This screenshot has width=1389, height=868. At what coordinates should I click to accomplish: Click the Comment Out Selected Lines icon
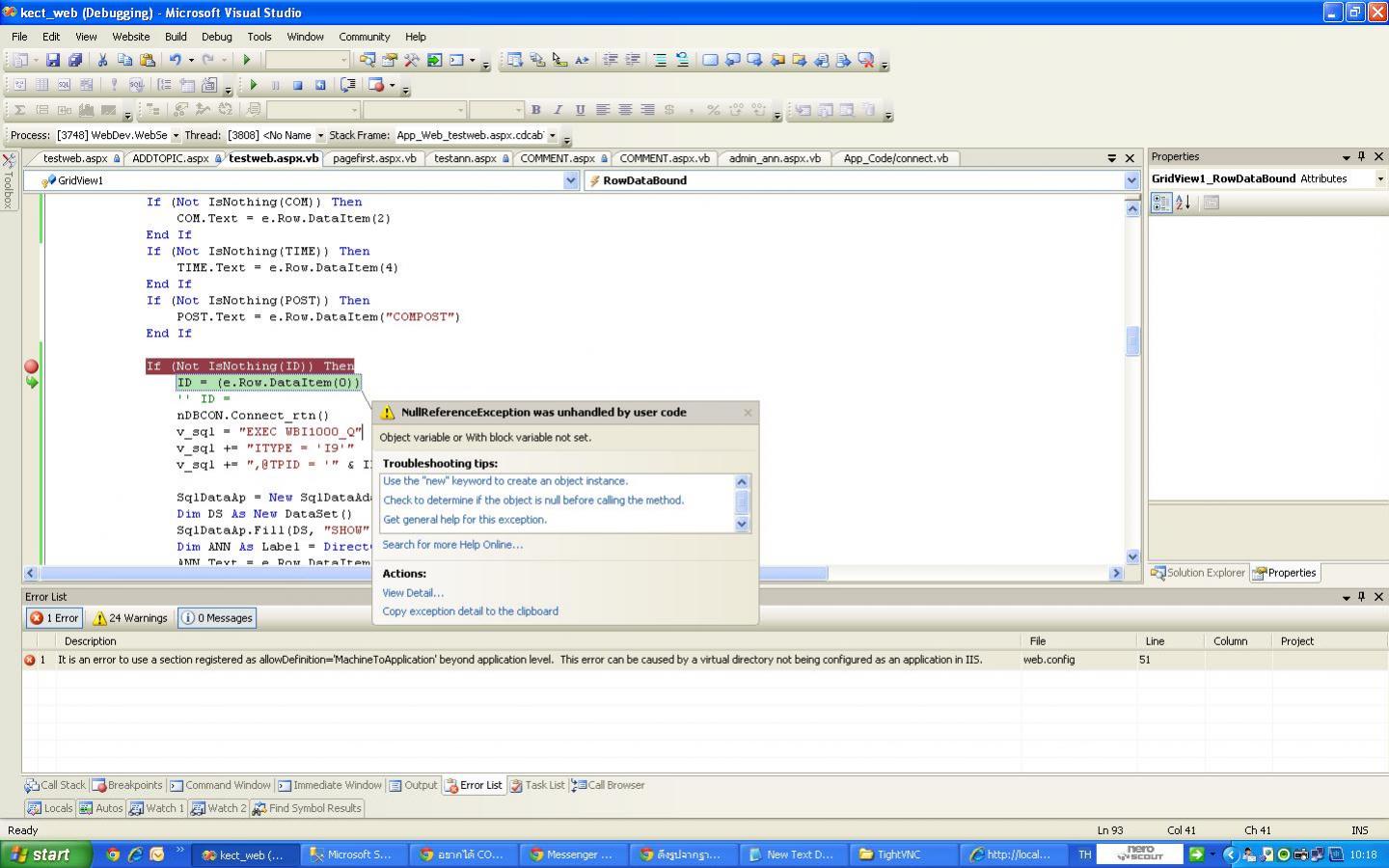click(x=660, y=60)
